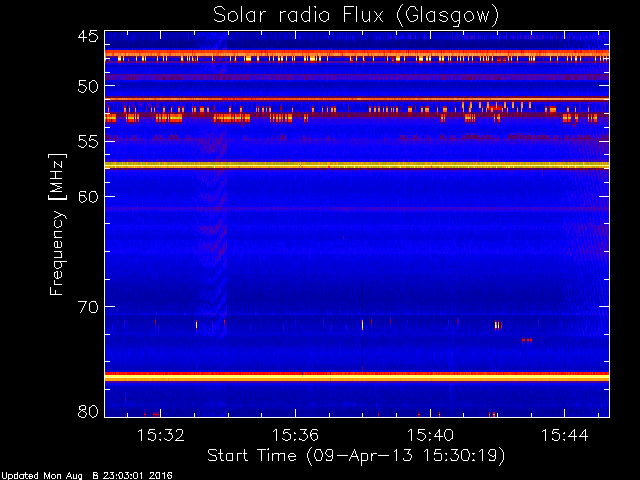This screenshot has width=640, height=480.
Task: Click the 45 frequency tick label
Action: coord(88,36)
